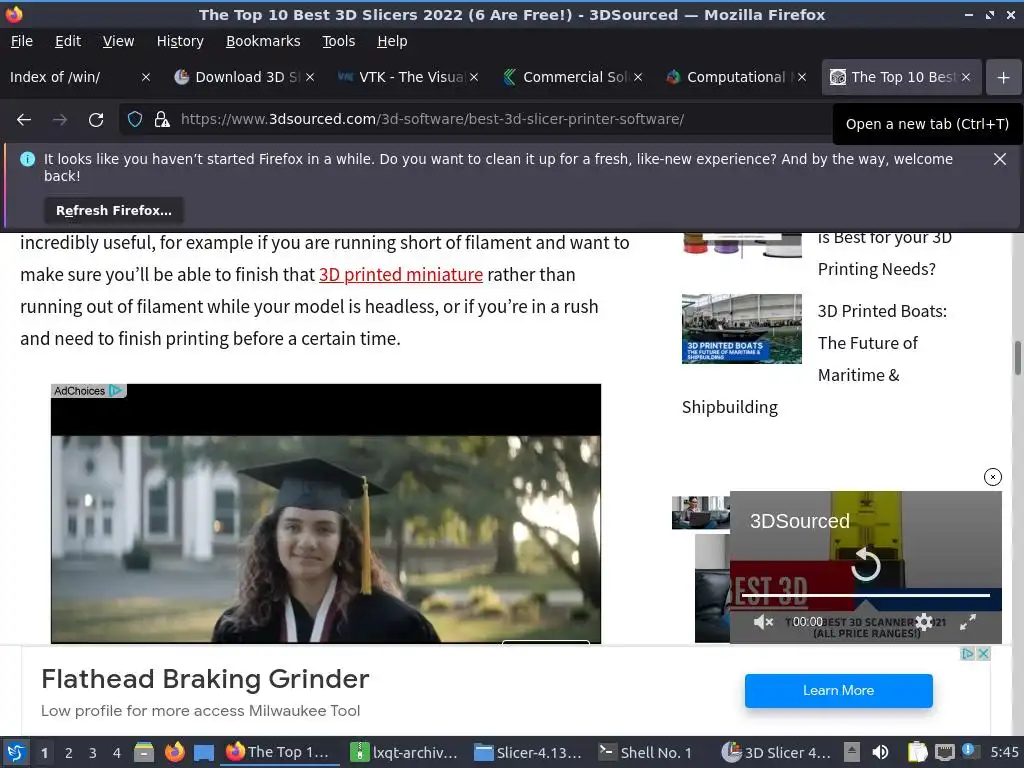The width and height of the screenshot is (1024, 768).
Task: Open the Tools menu
Action: point(338,41)
